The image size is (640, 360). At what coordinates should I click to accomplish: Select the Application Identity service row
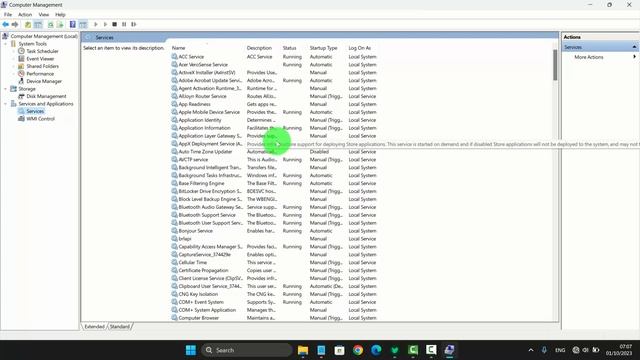point(274,120)
